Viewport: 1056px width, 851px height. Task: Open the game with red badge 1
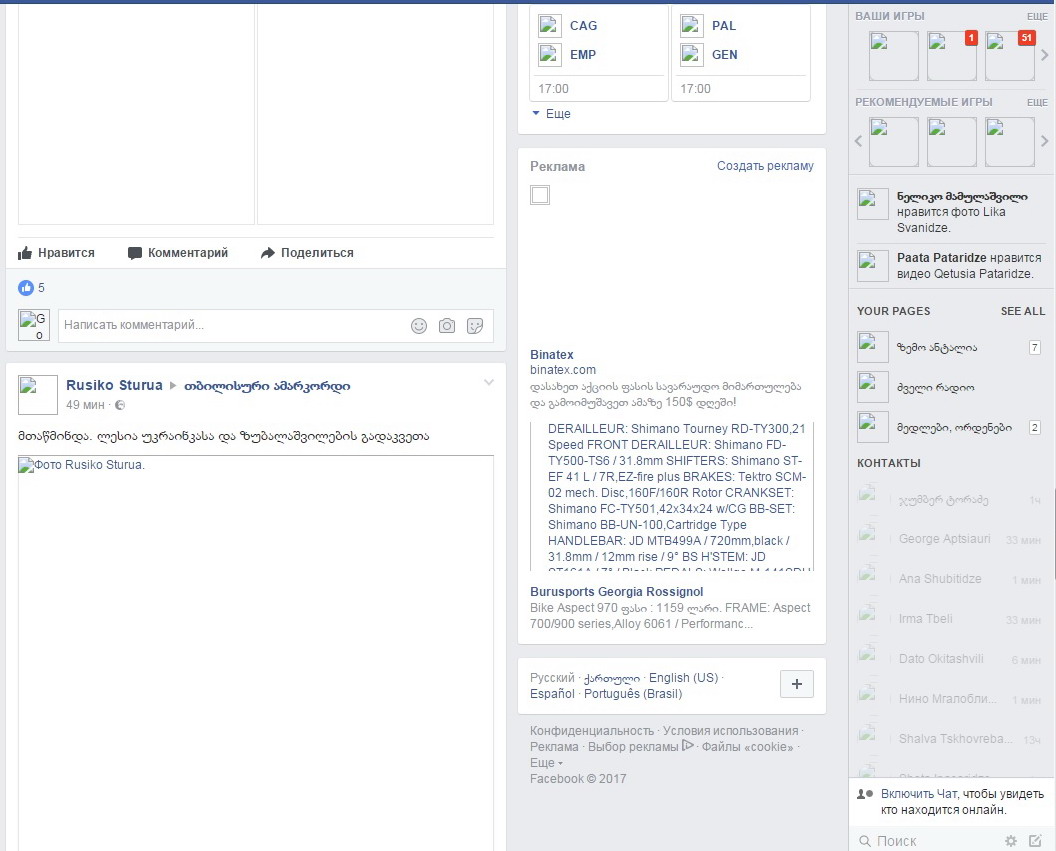click(x=952, y=56)
